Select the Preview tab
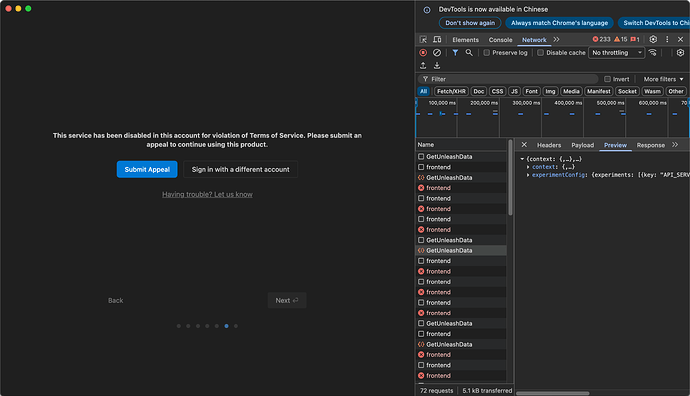 tap(615, 145)
